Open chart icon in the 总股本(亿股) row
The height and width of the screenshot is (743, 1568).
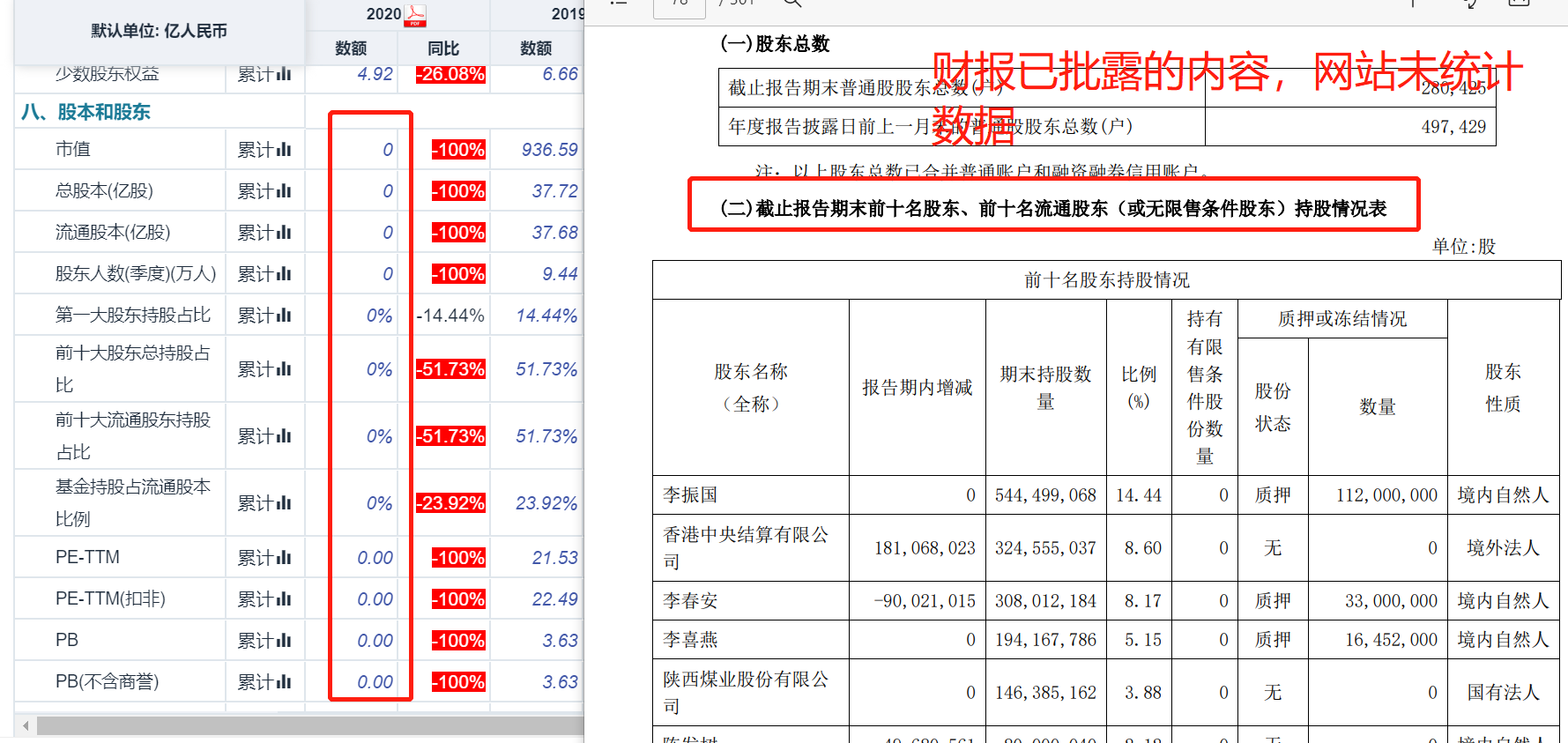283,191
